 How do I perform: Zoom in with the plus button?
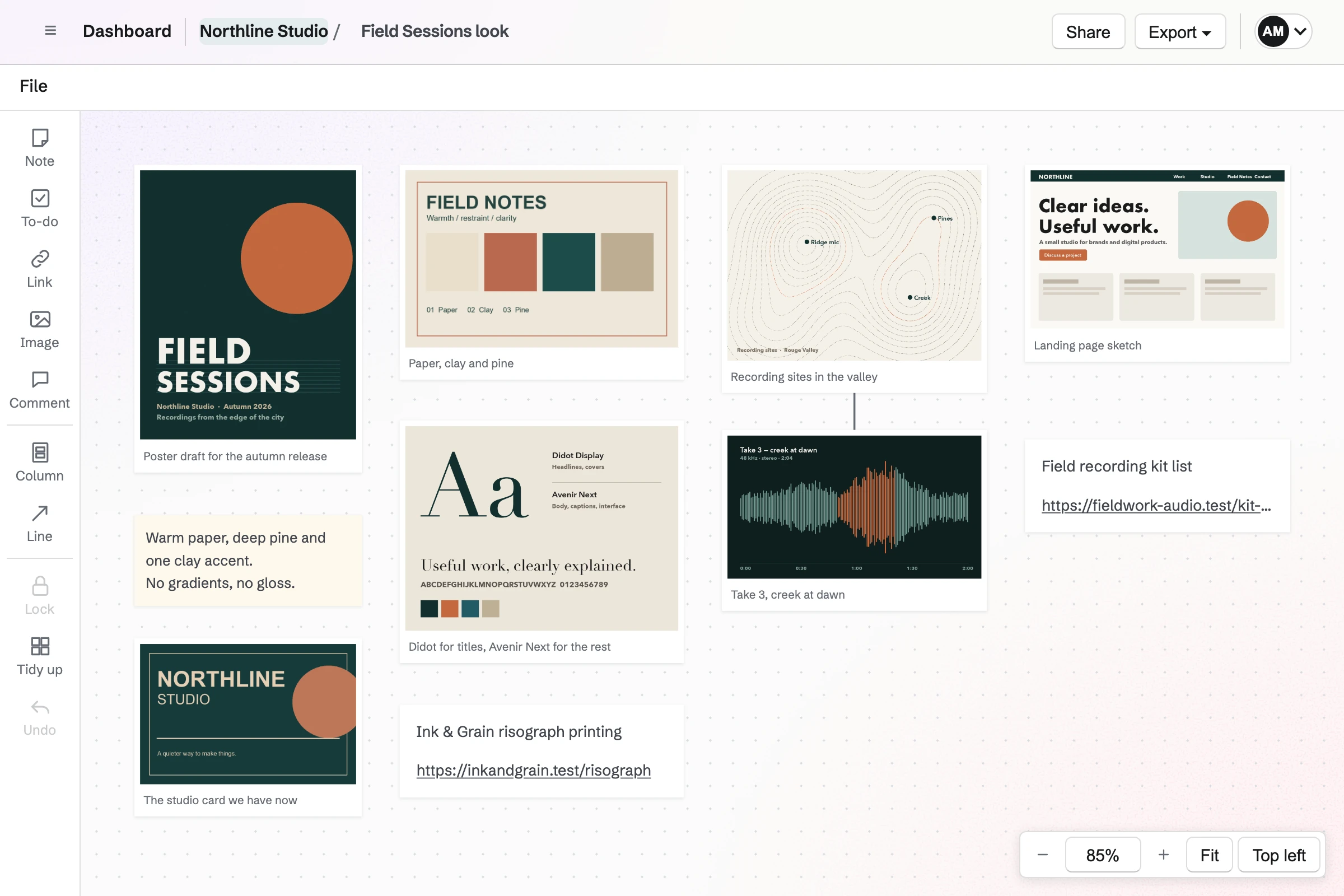click(x=1163, y=855)
